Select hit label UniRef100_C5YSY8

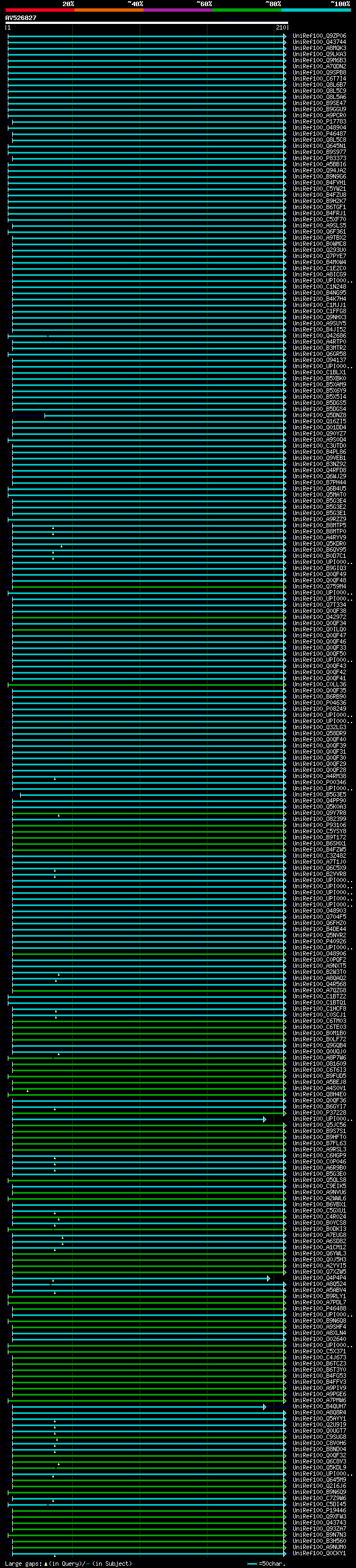pyautogui.click(x=319, y=832)
